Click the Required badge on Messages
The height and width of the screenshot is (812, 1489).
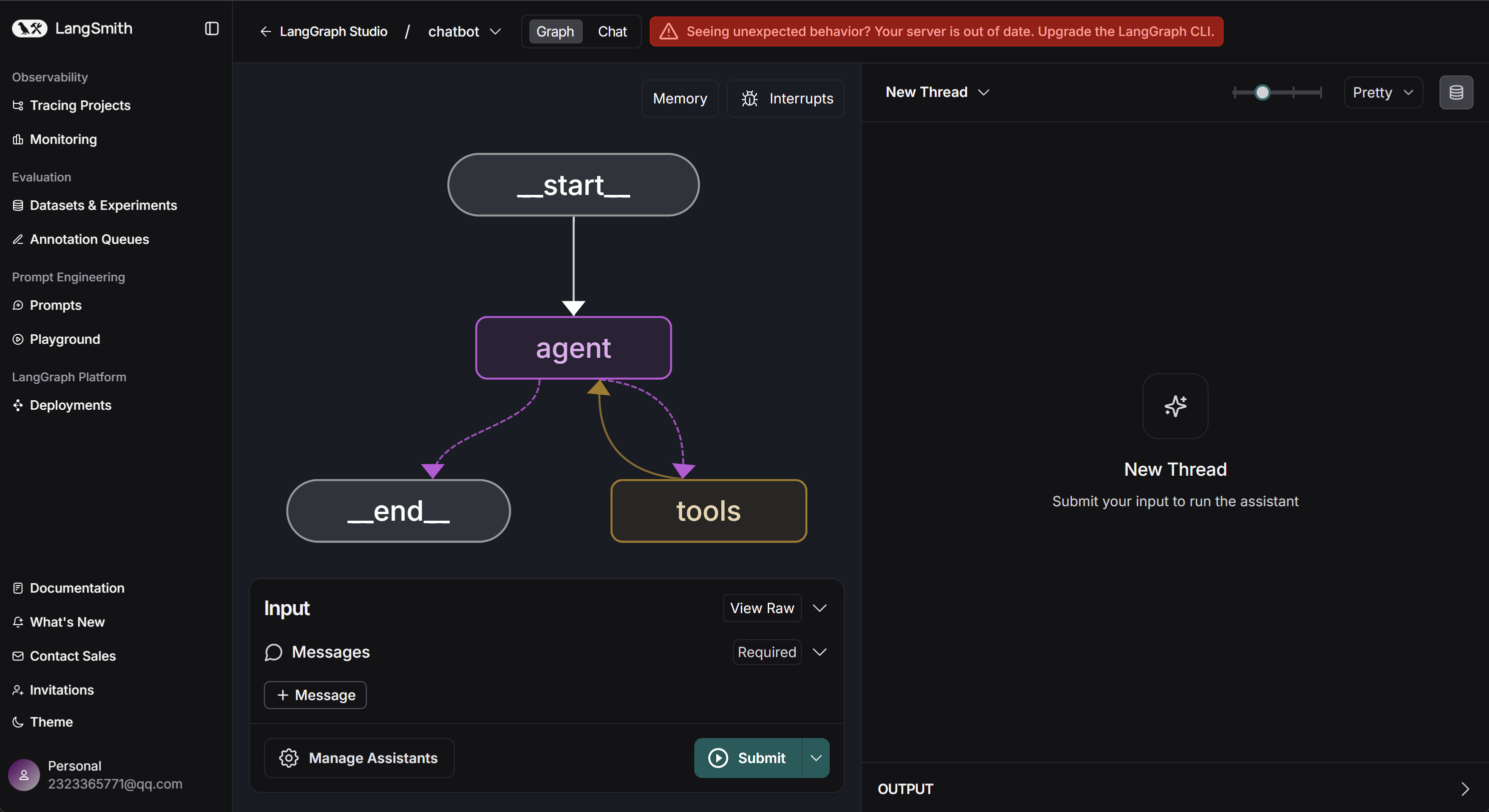[x=767, y=652]
